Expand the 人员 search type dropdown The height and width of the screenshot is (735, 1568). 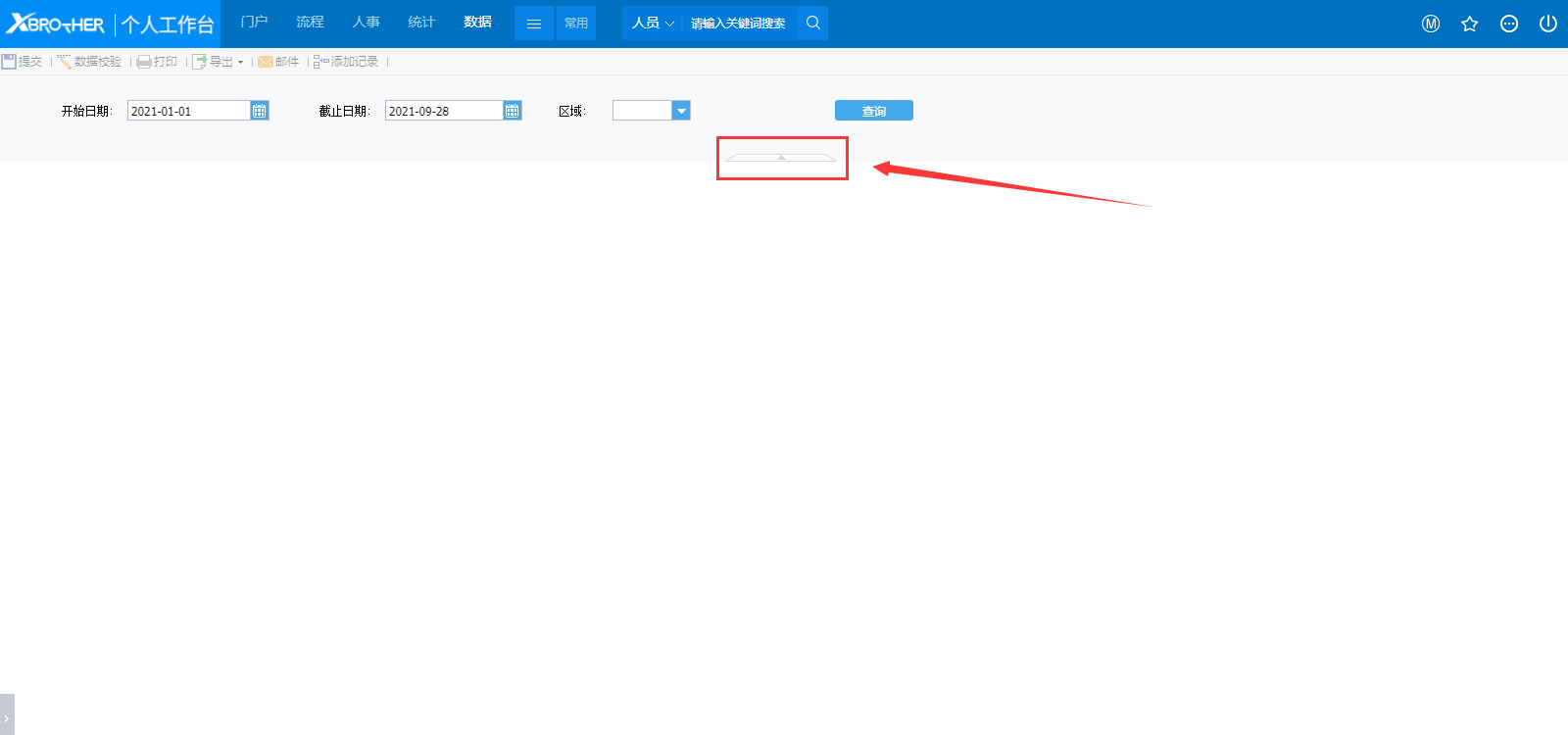[x=653, y=23]
